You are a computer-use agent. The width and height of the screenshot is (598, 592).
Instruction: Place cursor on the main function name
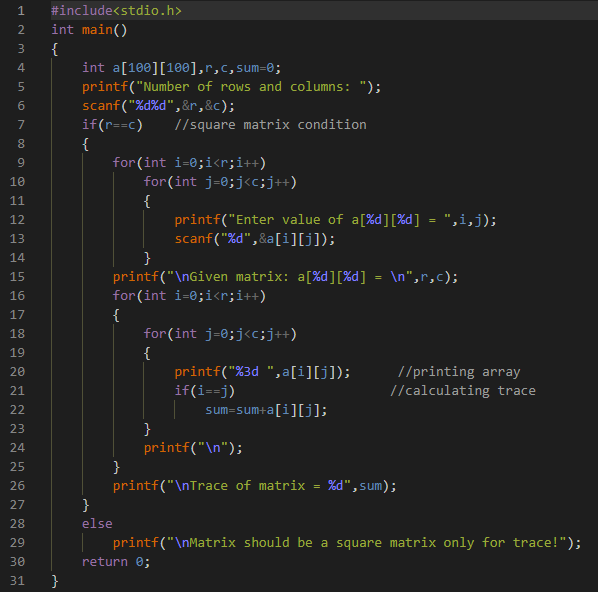(97, 30)
